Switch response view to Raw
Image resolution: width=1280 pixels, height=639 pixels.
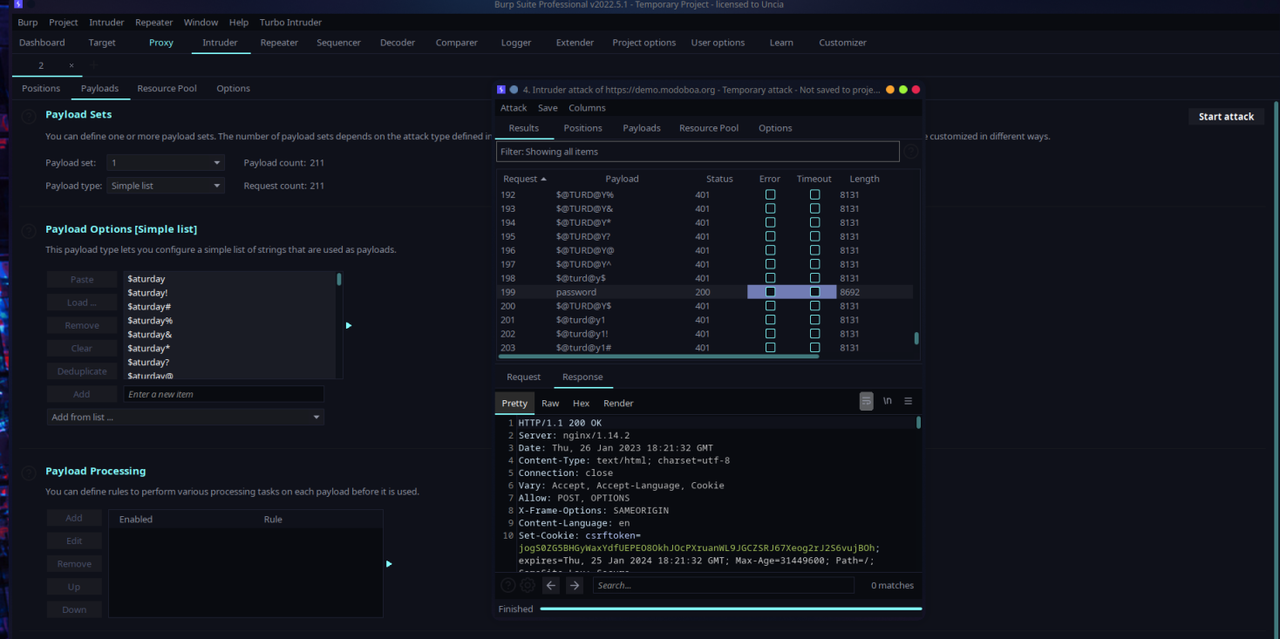click(550, 403)
